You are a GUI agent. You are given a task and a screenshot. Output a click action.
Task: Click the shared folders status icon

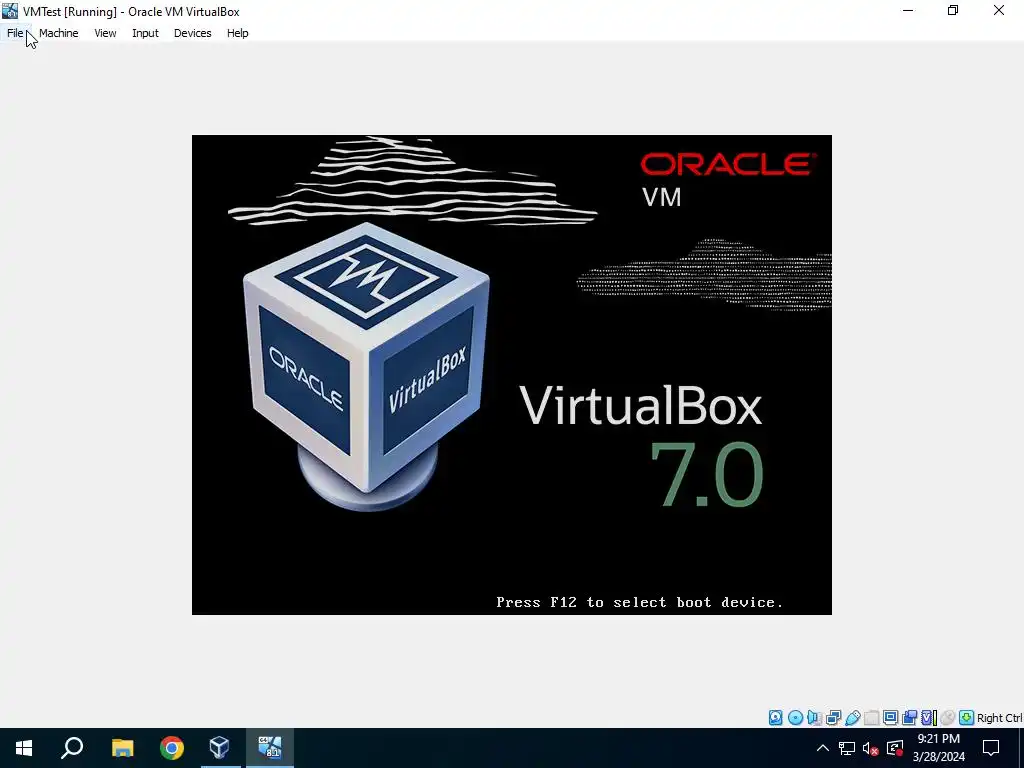871,718
